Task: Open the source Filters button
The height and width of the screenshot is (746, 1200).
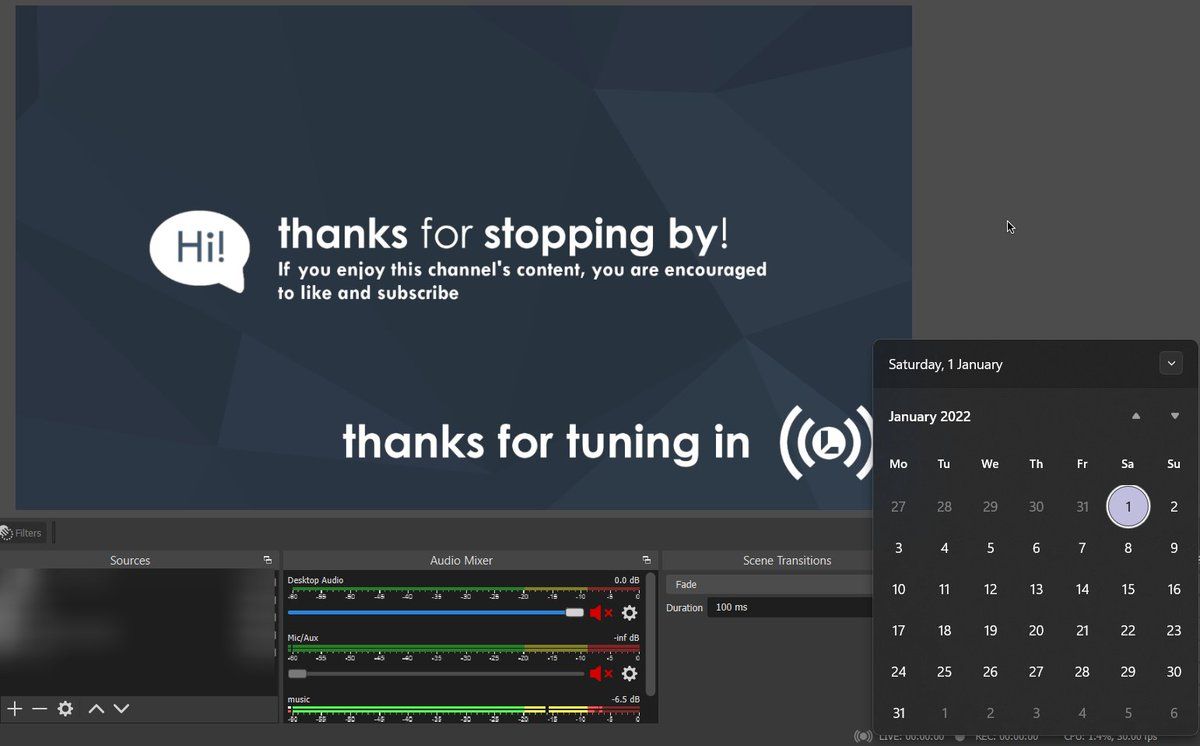Action: 21,533
